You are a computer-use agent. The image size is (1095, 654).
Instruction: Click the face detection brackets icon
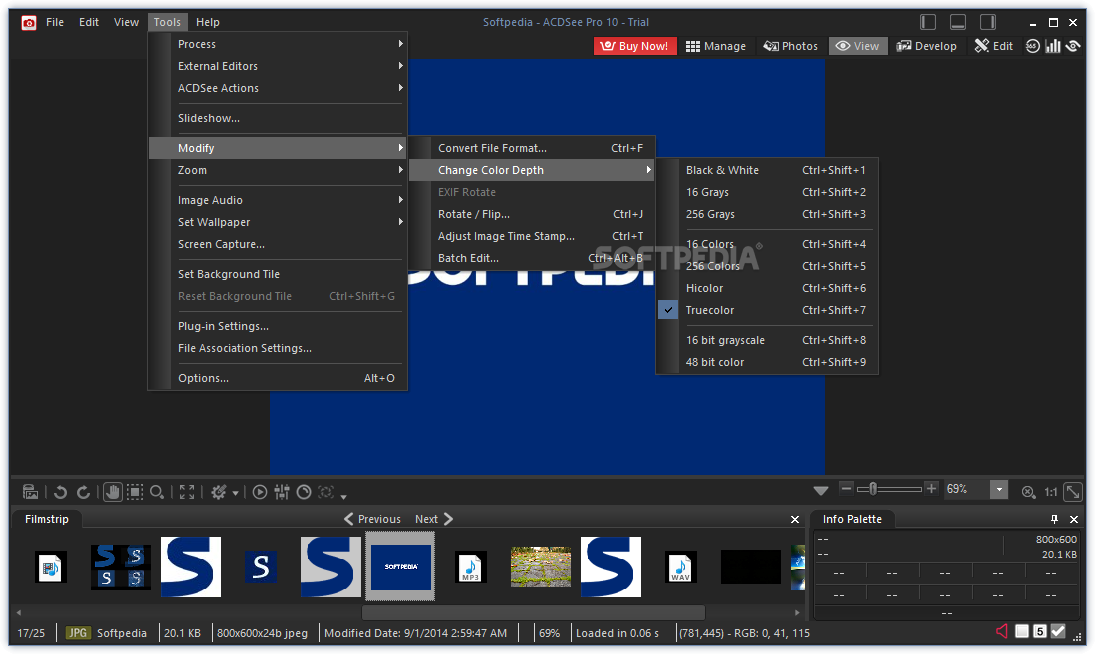coord(326,492)
